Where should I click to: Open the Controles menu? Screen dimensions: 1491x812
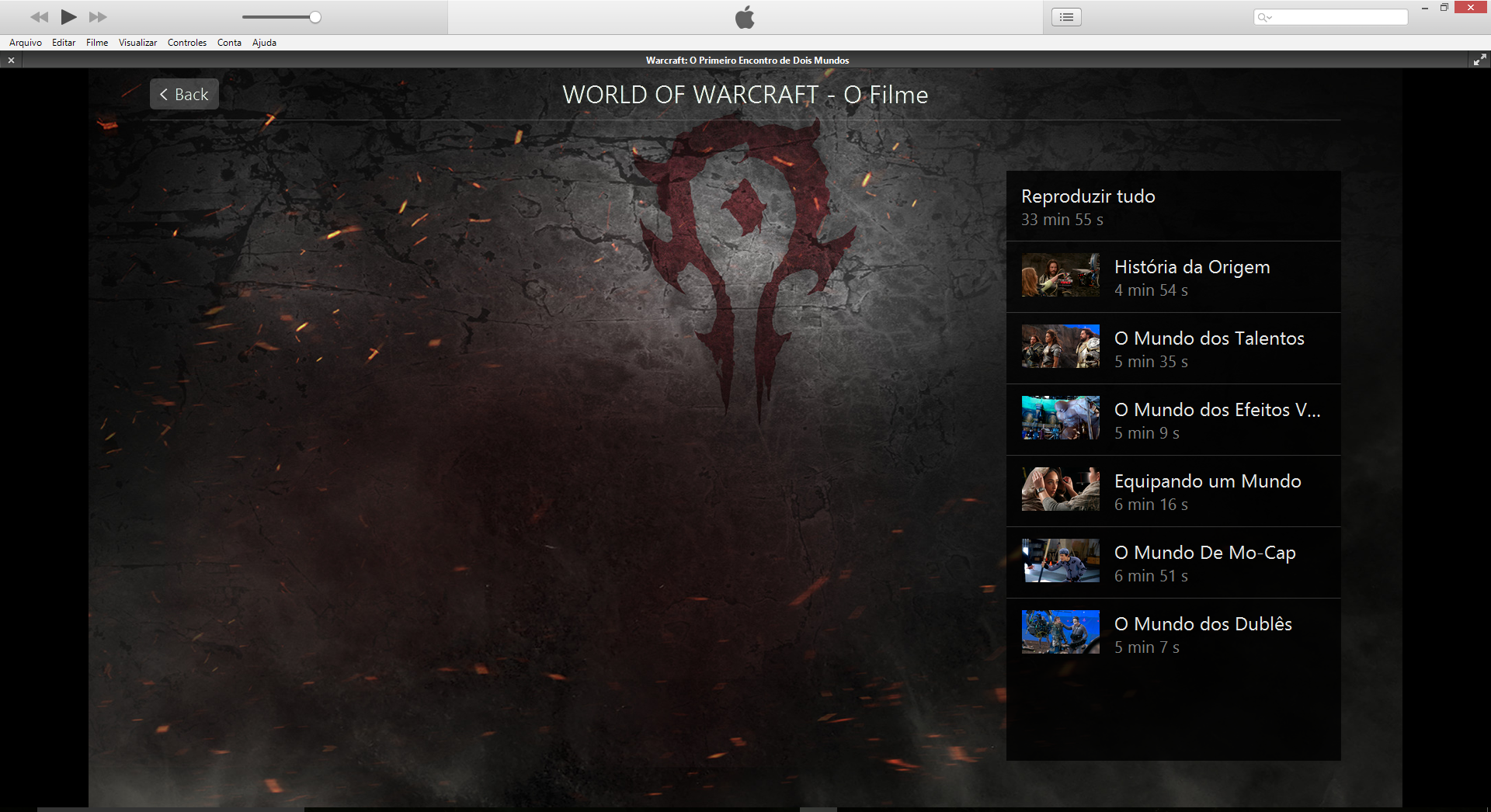point(186,43)
